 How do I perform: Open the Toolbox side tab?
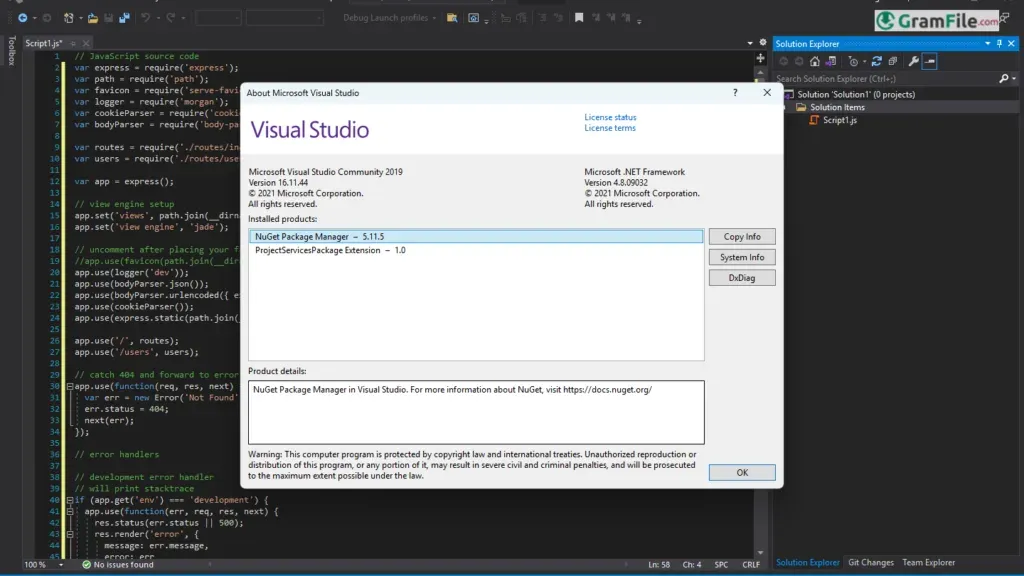click(11, 51)
